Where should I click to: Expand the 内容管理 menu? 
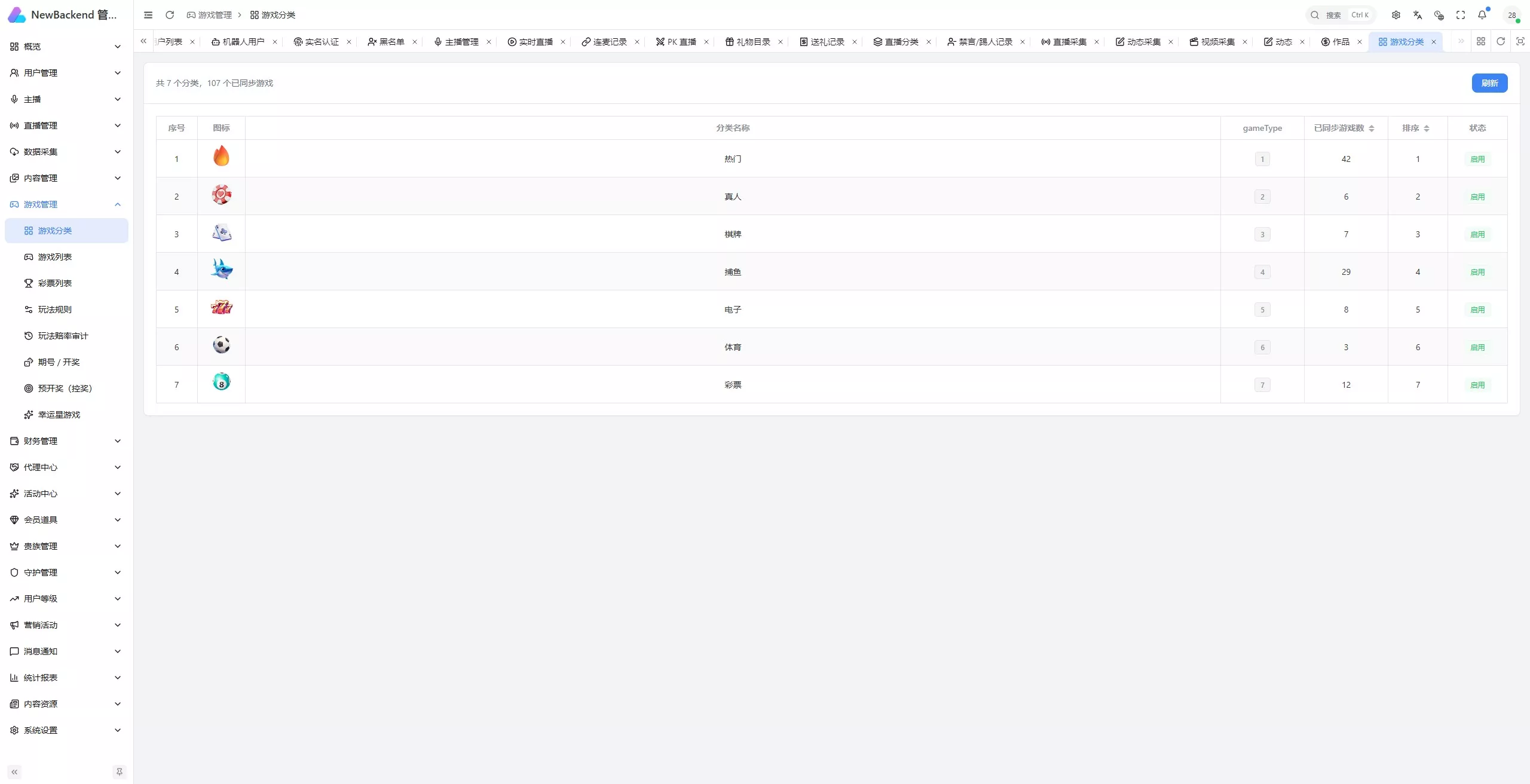(66, 178)
